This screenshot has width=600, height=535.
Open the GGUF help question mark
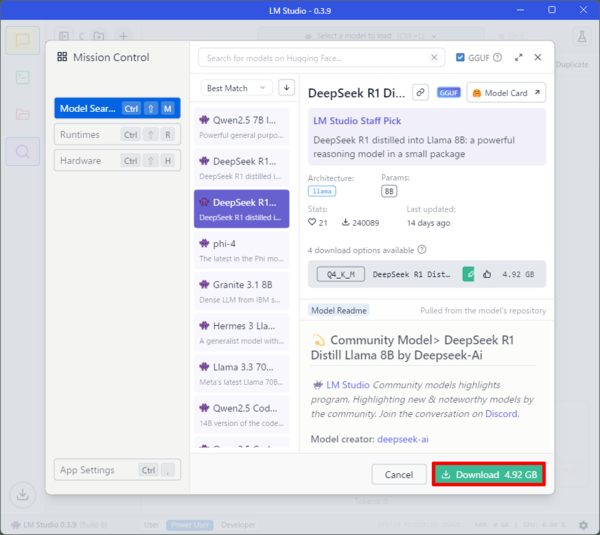[x=497, y=57]
